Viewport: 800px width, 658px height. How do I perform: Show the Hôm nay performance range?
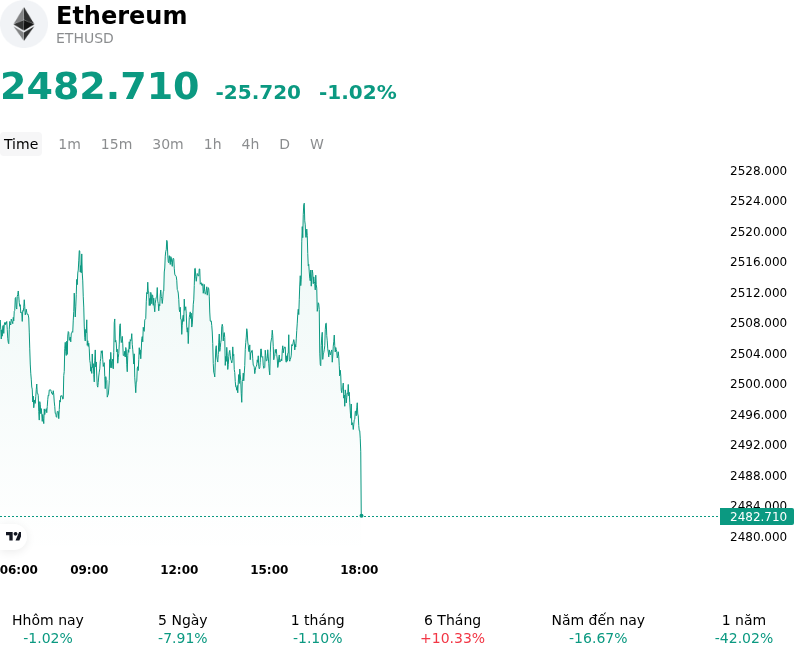click(48, 629)
